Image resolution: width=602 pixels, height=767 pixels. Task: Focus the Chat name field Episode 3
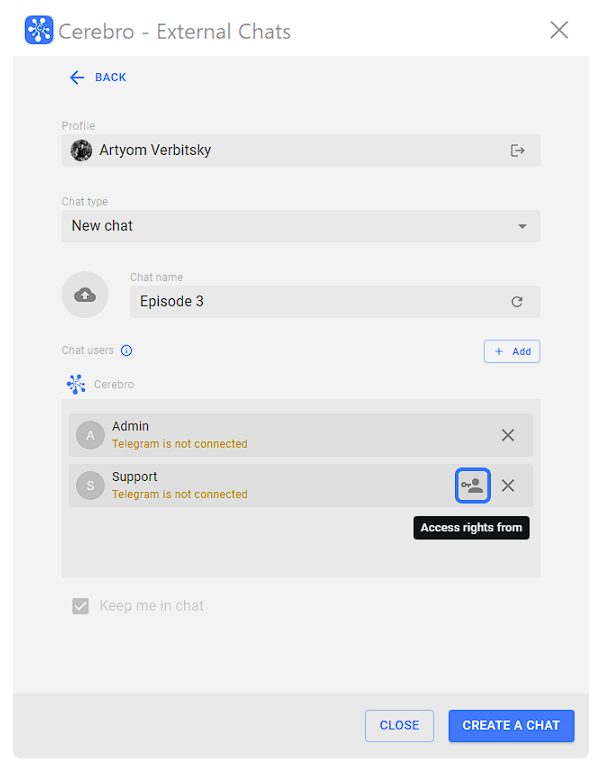pos(335,302)
